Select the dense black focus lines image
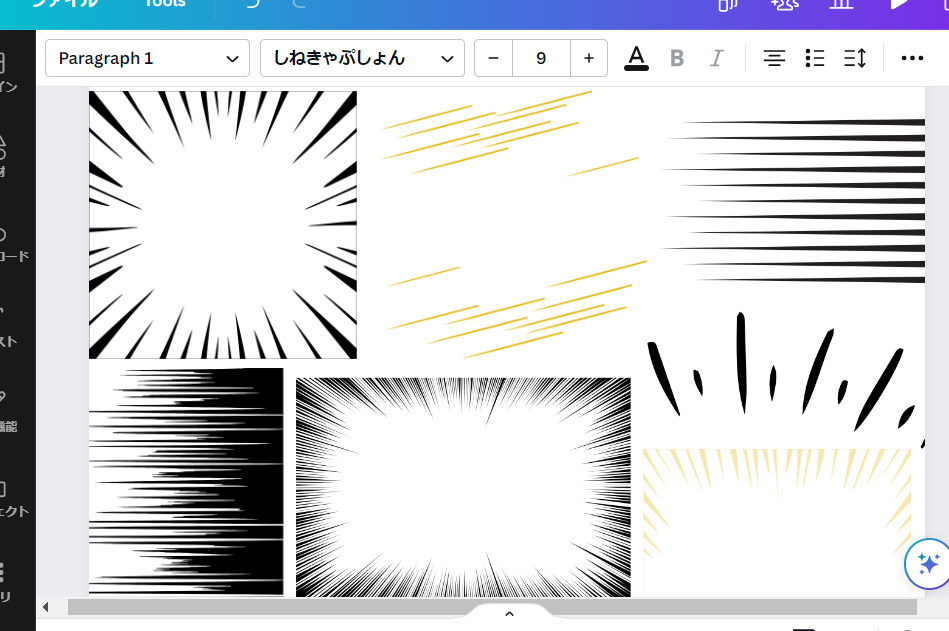This screenshot has width=949, height=631. (463, 487)
